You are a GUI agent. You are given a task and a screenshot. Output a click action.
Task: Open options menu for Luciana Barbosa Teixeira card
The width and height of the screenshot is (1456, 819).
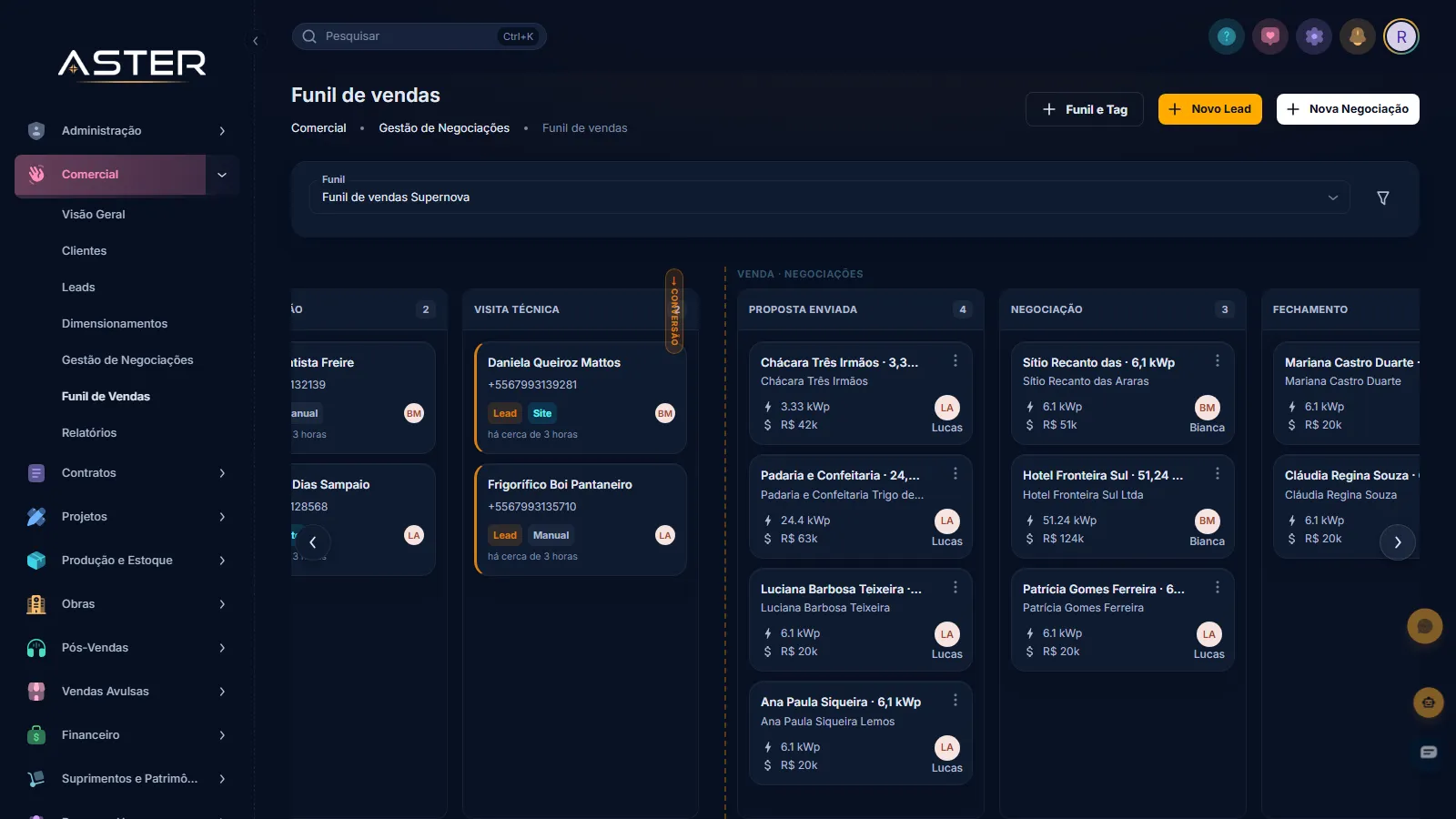(x=955, y=588)
